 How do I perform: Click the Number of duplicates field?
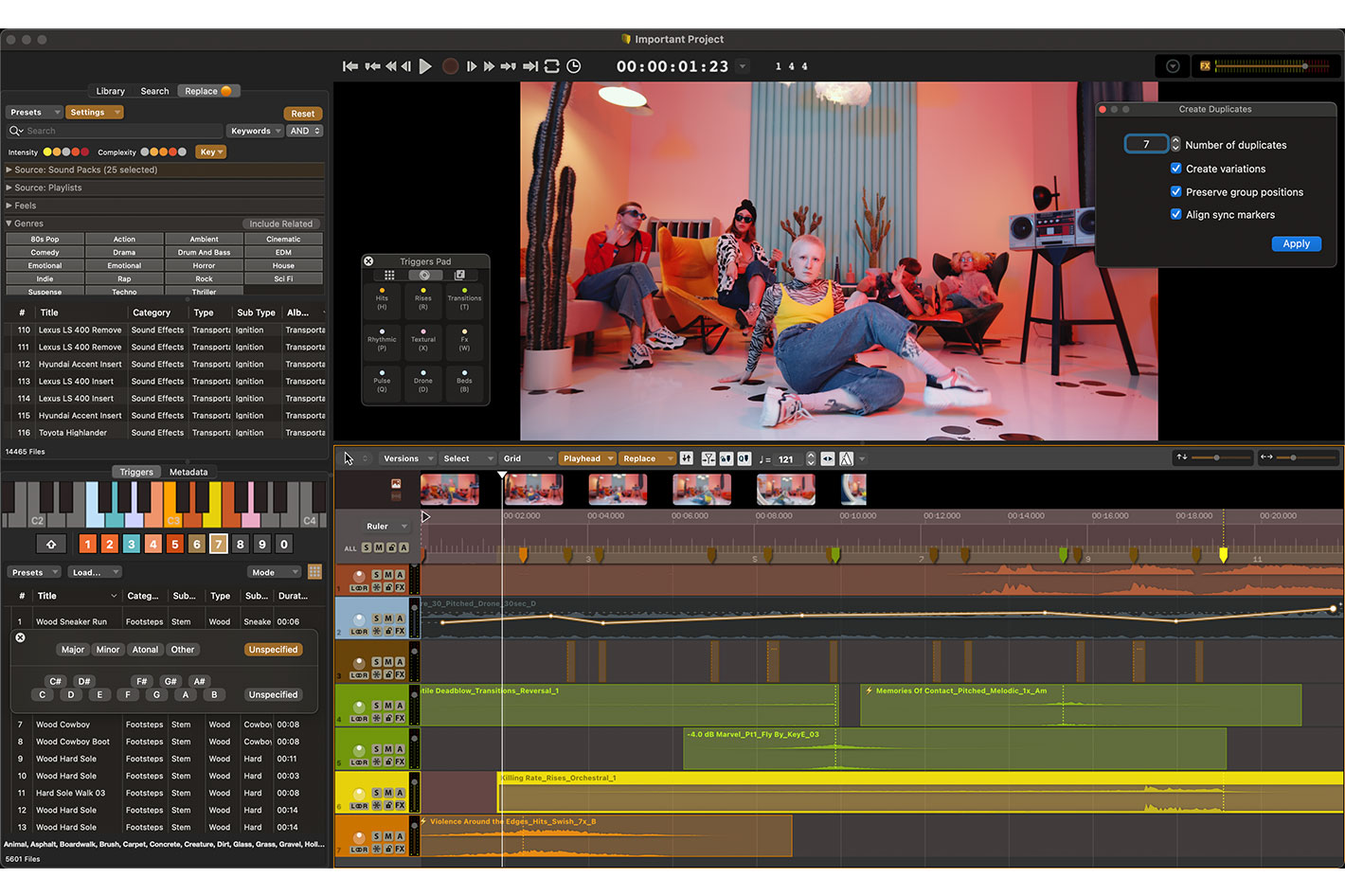(x=1146, y=144)
